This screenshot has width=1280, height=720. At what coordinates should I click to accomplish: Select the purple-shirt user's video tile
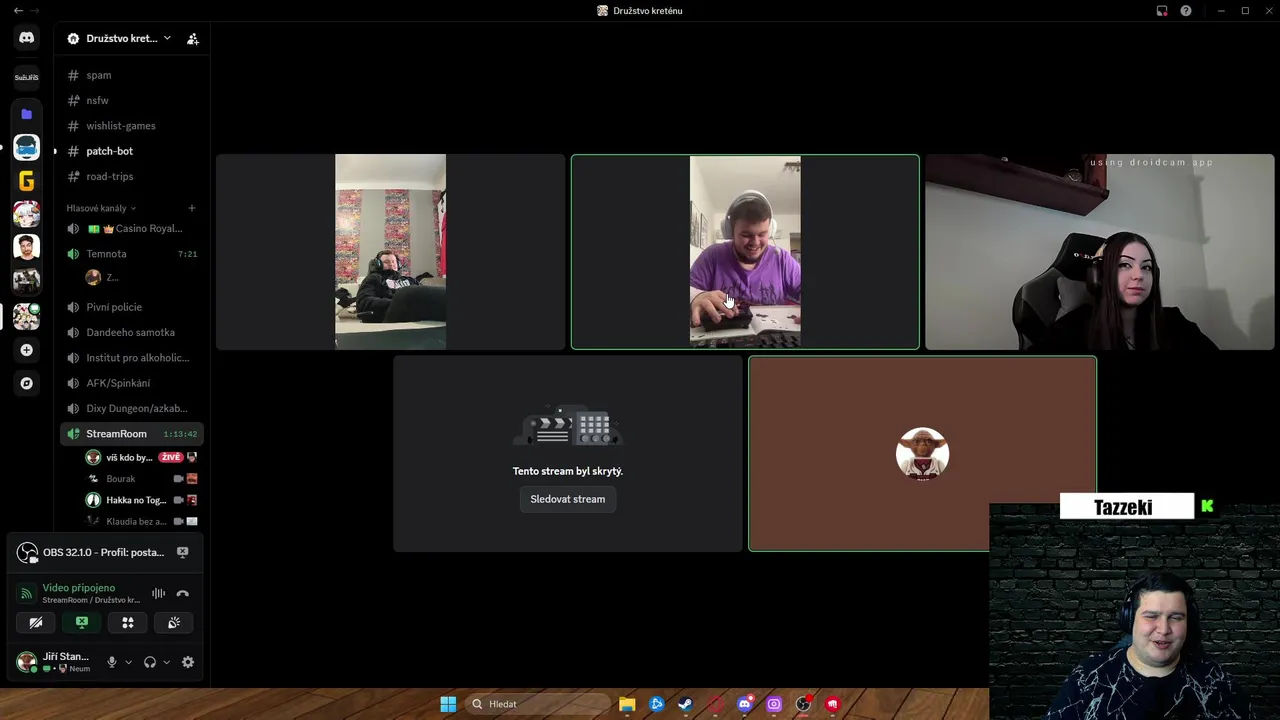(x=745, y=252)
